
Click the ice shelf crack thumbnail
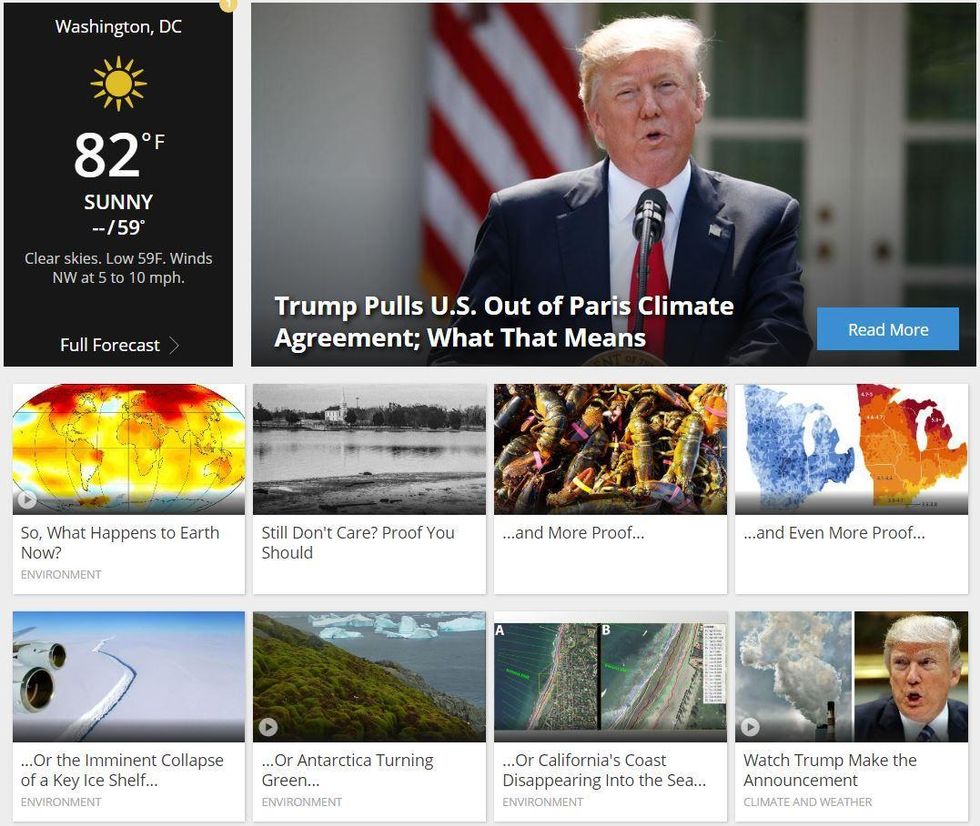(x=129, y=676)
